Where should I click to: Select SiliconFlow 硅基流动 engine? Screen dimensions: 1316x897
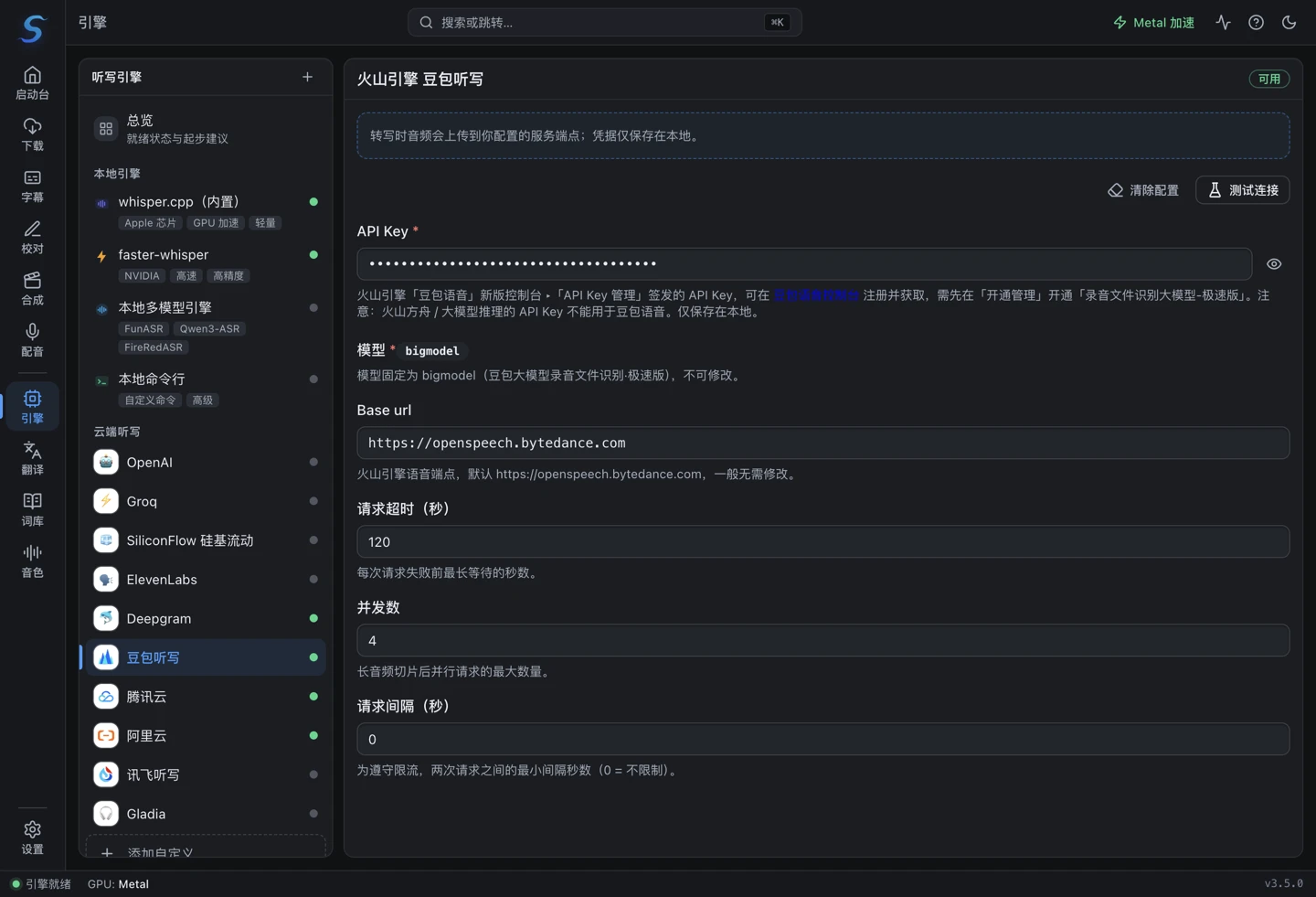pos(206,540)
